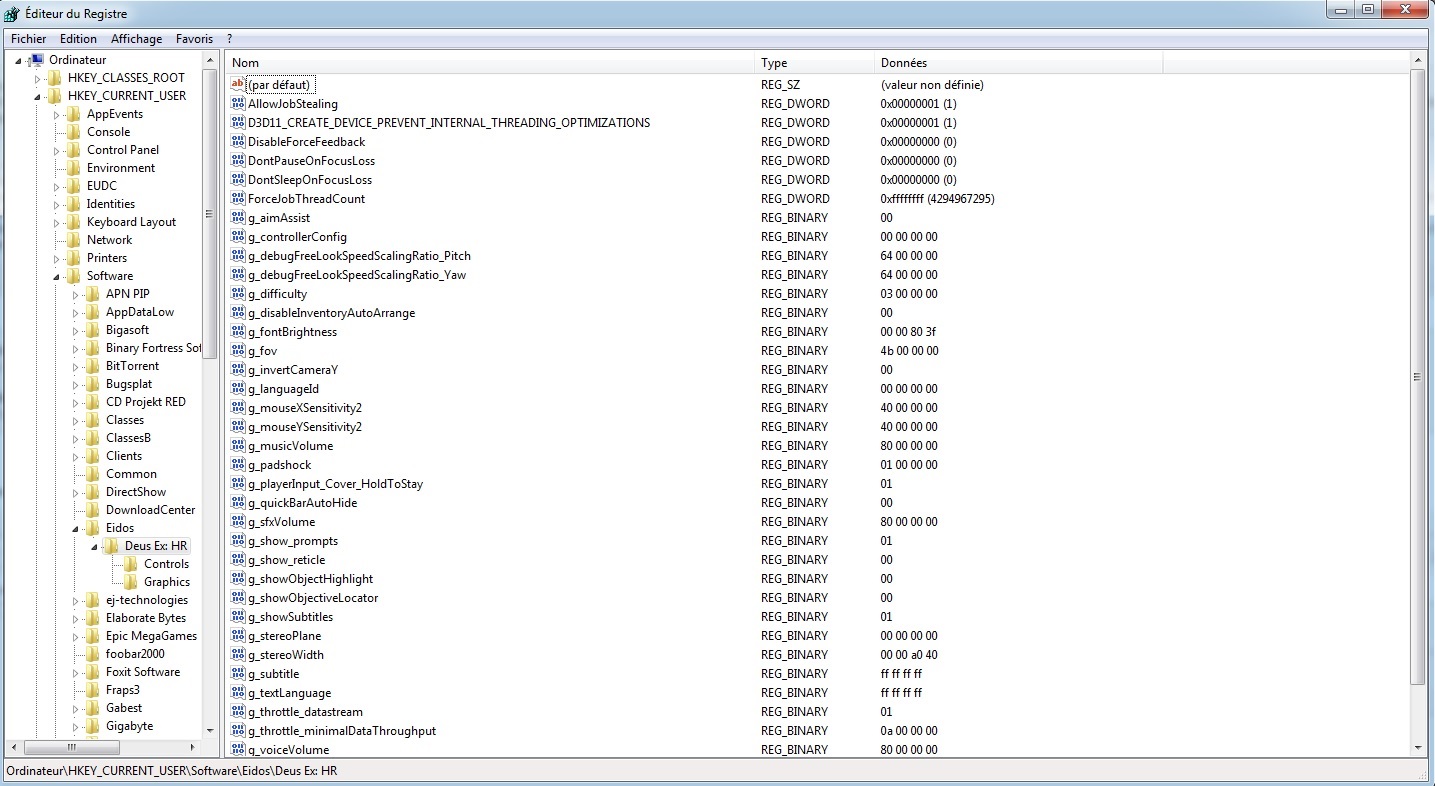Select the Console folder icon
This screenshot has width=1435, height=786.
coord(74,132)
